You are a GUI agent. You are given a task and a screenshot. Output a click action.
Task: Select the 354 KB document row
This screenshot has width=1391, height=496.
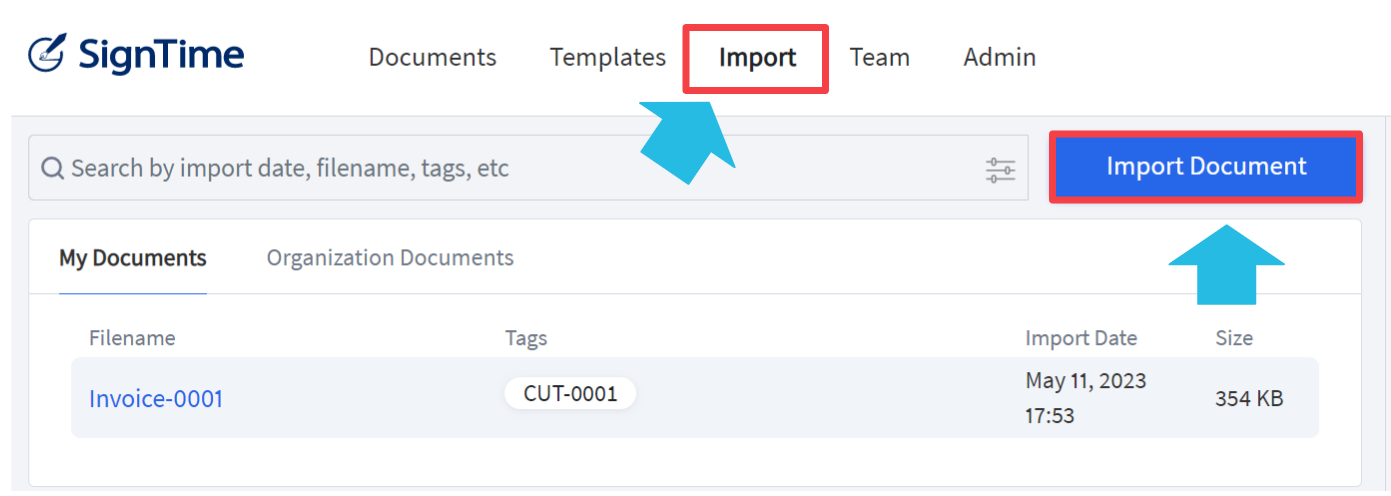[695, 398]
